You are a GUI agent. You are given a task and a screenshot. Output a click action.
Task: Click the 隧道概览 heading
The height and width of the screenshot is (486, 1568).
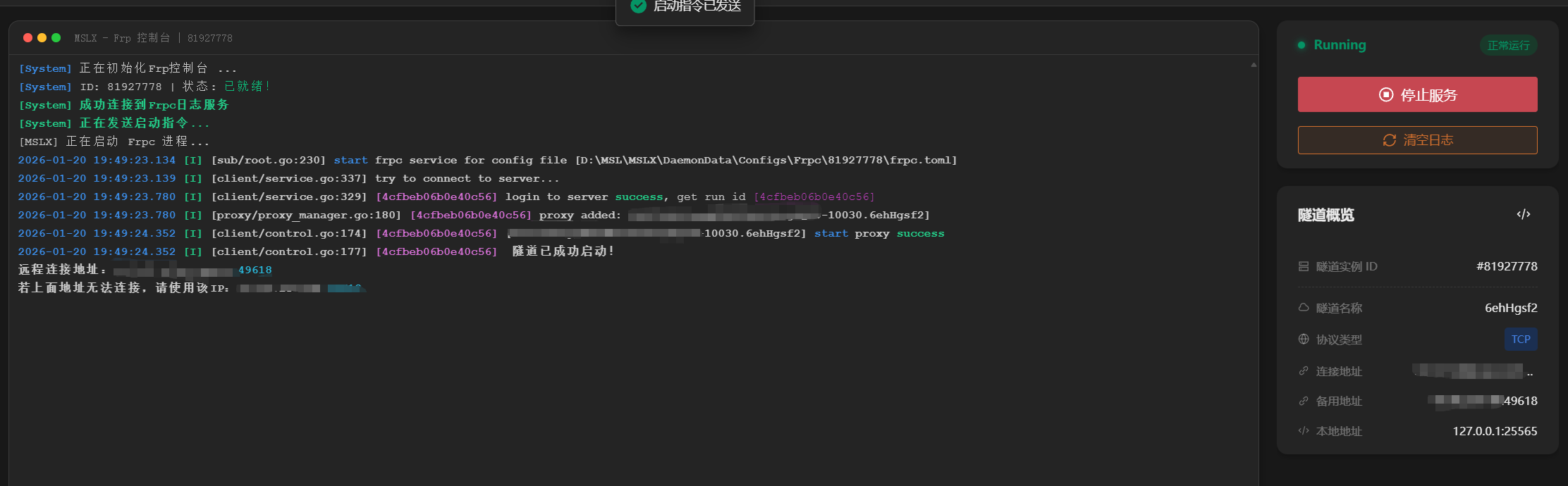[x=1326, y=215]
